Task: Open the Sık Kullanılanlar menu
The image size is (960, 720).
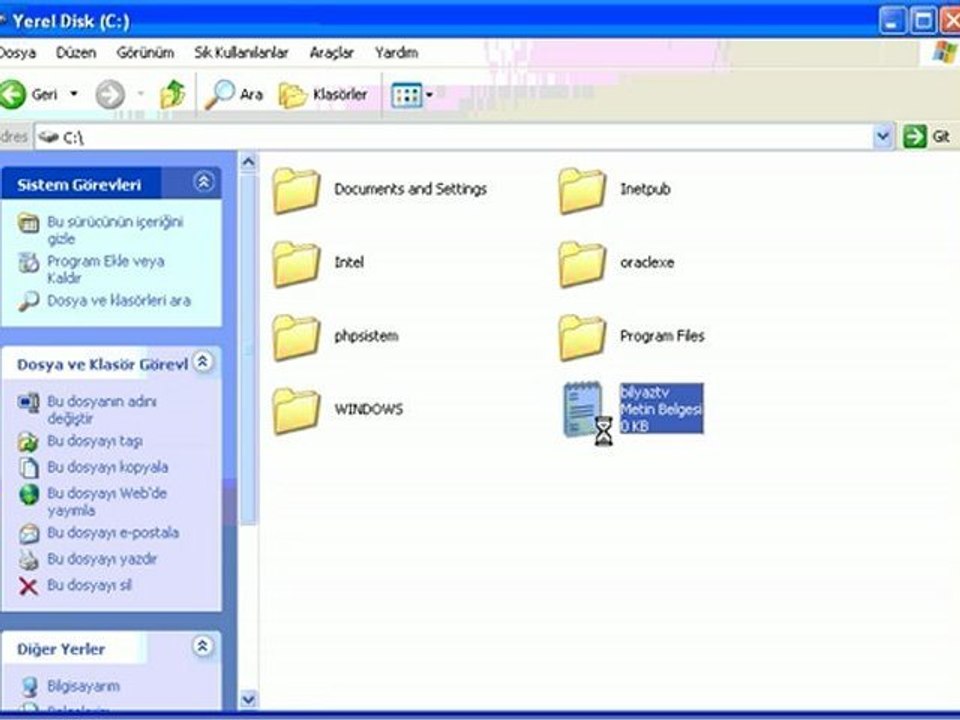Action: click(x=241, y=53)
